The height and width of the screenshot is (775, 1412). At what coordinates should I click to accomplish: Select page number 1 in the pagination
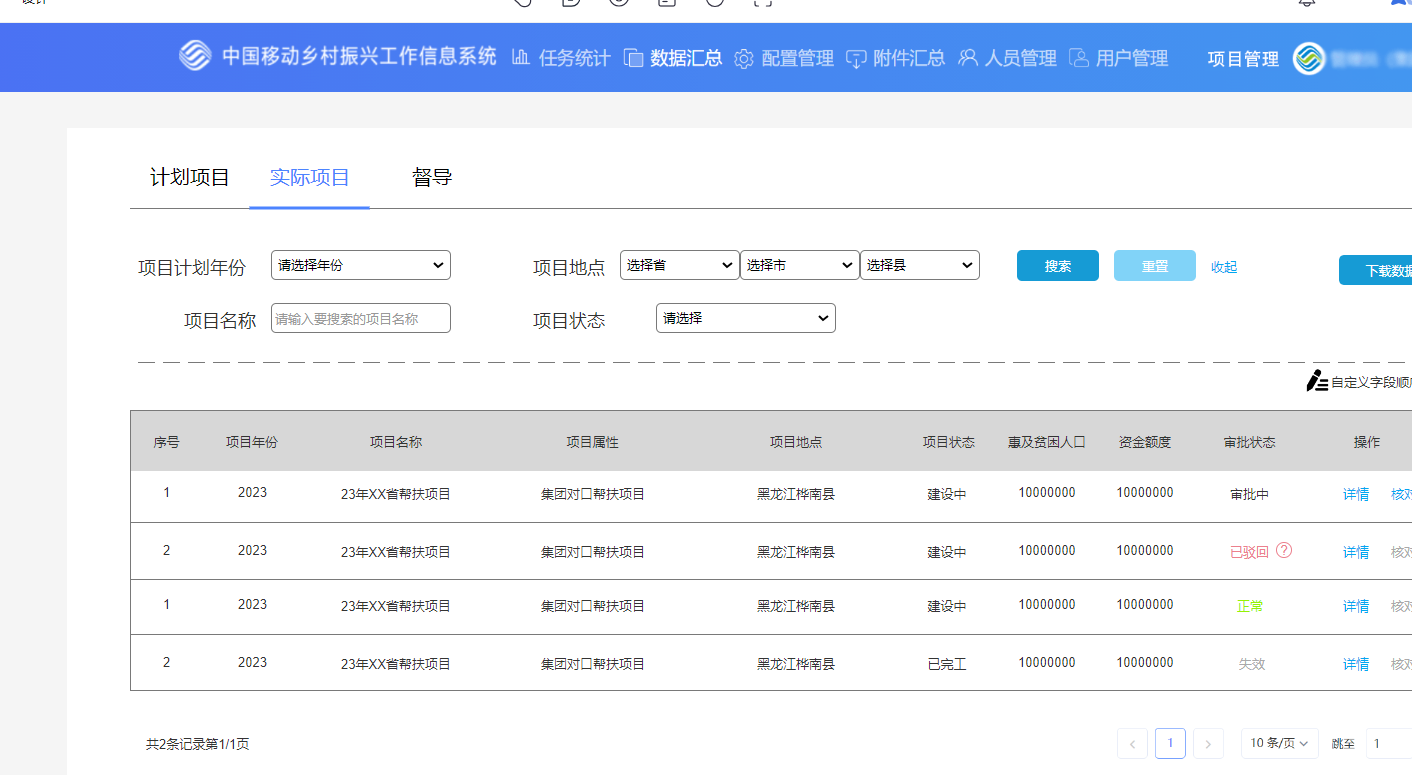(1170, 743)
